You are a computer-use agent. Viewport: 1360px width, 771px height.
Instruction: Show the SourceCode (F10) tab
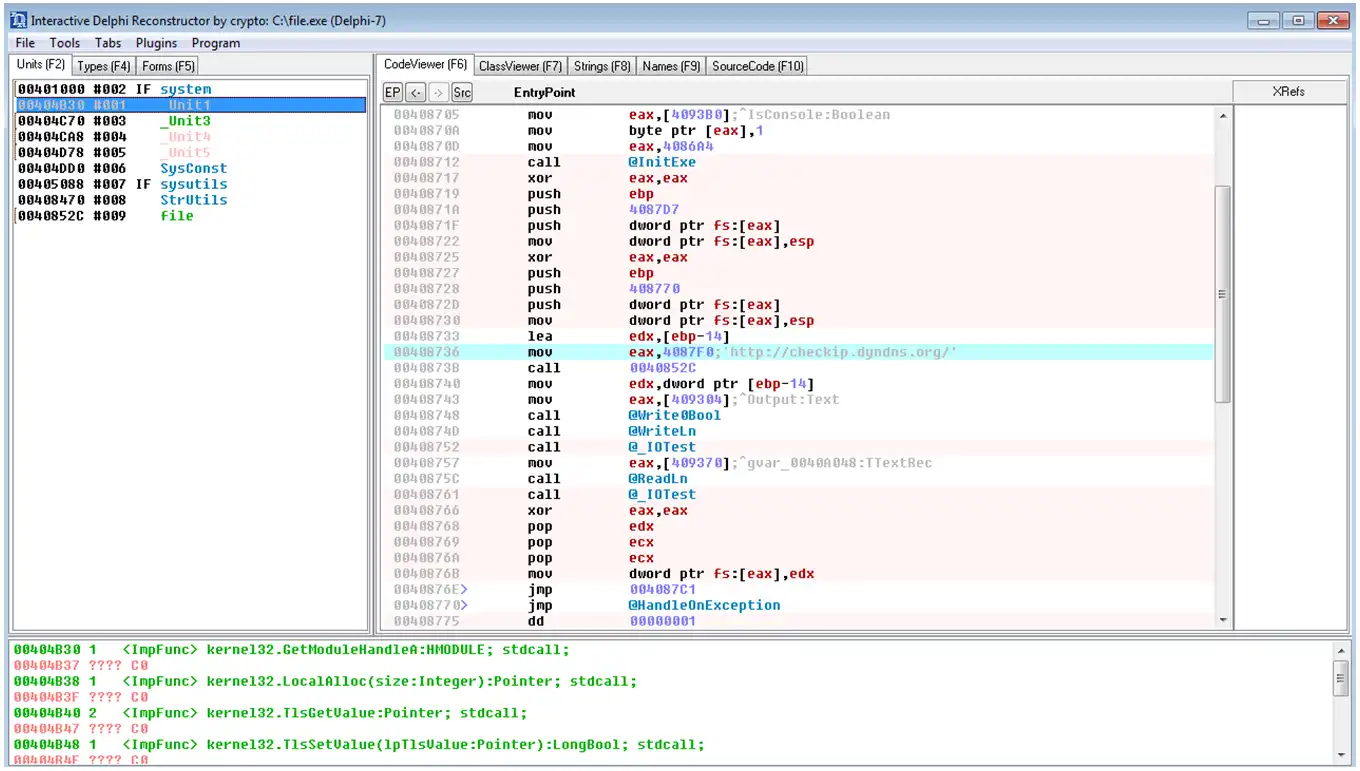click(757, 66)
